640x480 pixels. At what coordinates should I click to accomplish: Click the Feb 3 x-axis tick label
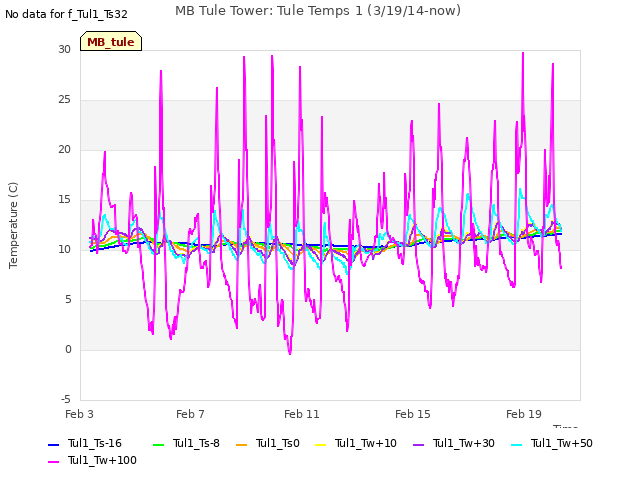click(79, 414)
